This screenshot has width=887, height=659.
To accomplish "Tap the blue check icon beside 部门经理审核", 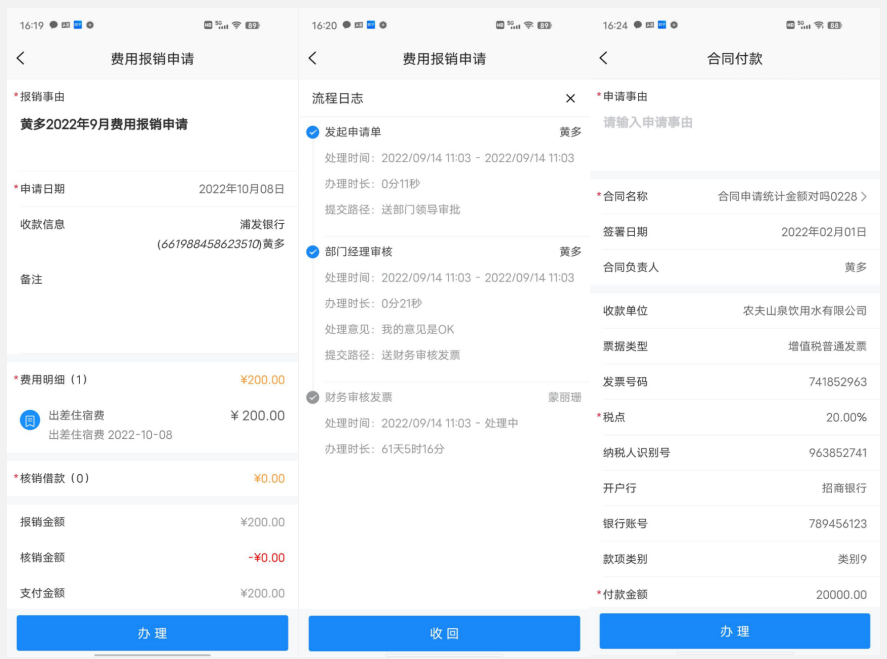I will (313, 252).
